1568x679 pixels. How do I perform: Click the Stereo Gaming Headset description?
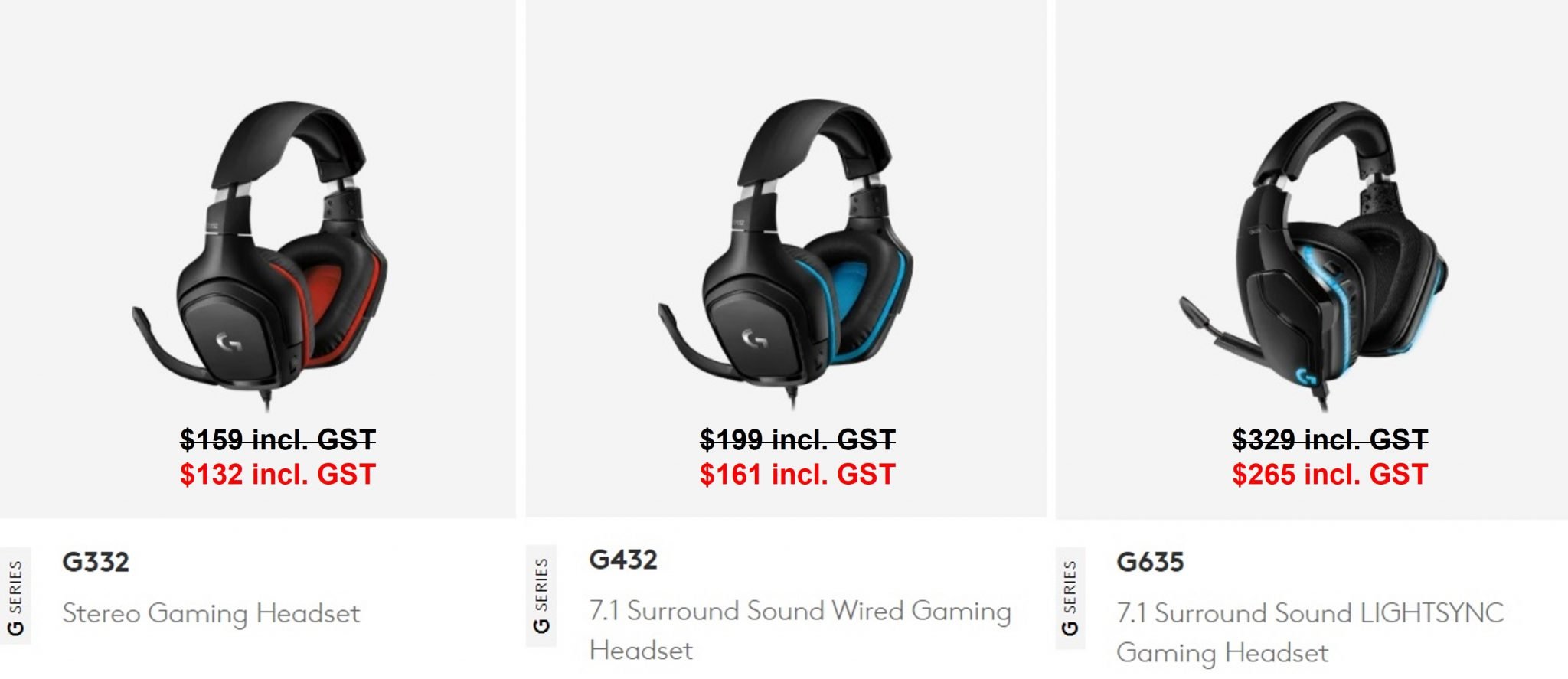[211, 613]
